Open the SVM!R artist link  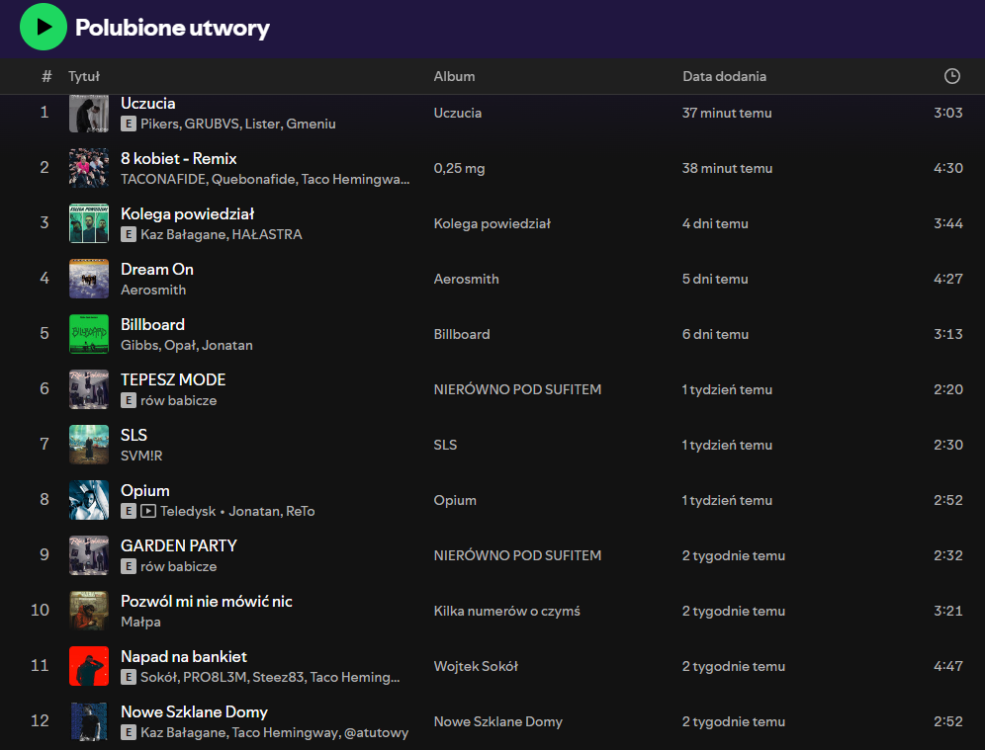(141, 455)
